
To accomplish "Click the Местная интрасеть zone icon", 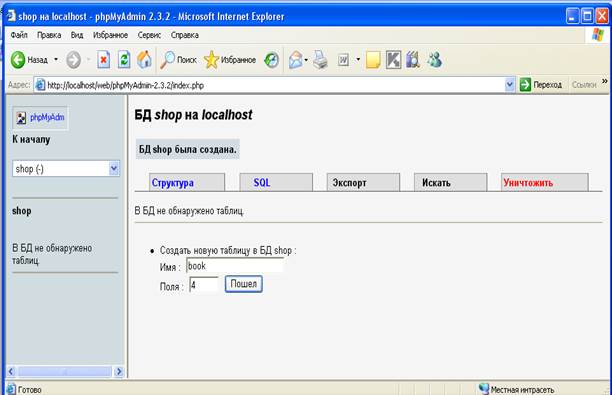I will pos(484,389).
